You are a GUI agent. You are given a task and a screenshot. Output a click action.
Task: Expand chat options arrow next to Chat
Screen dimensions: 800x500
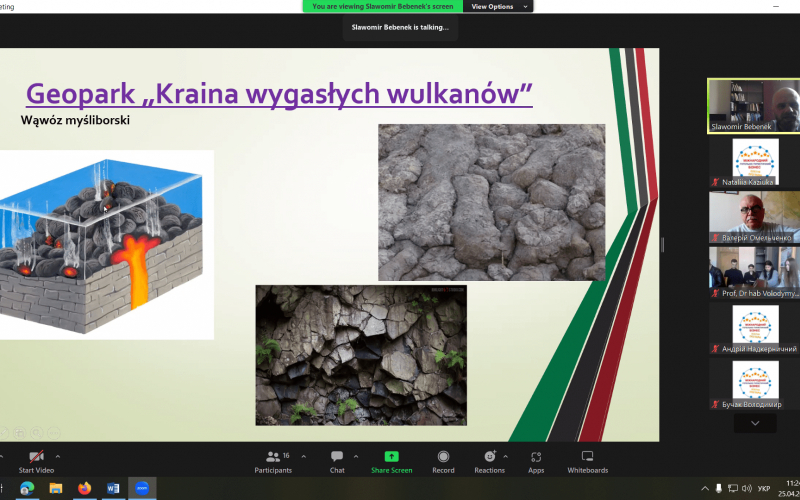(356, 457)
